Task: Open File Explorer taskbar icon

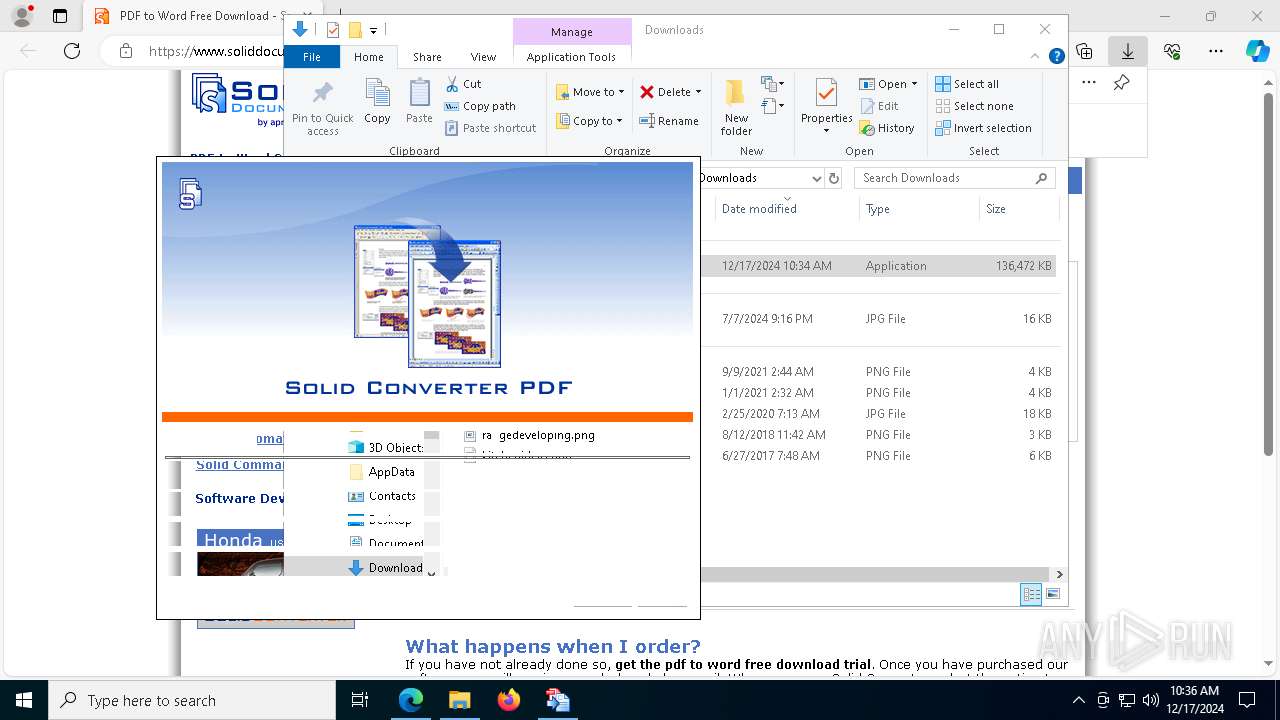Action: tap(459, 700)
